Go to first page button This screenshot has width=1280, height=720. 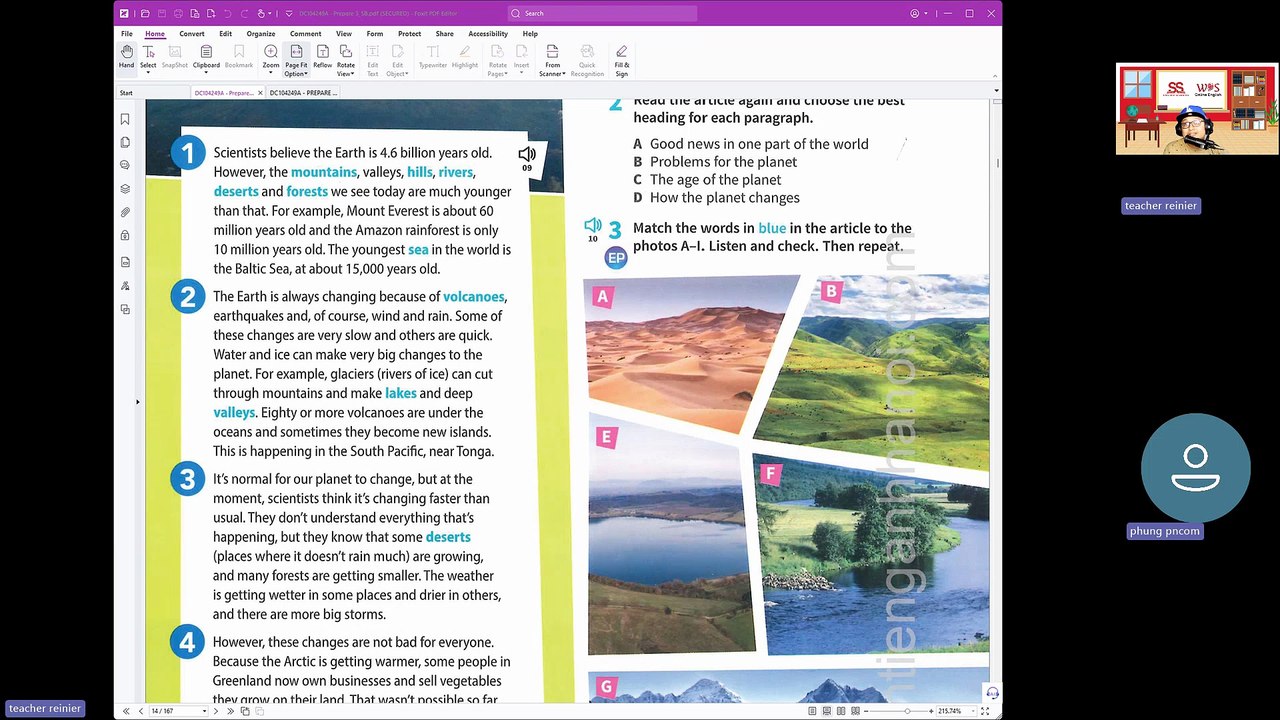pyautogui.click(x=126, y=711)
